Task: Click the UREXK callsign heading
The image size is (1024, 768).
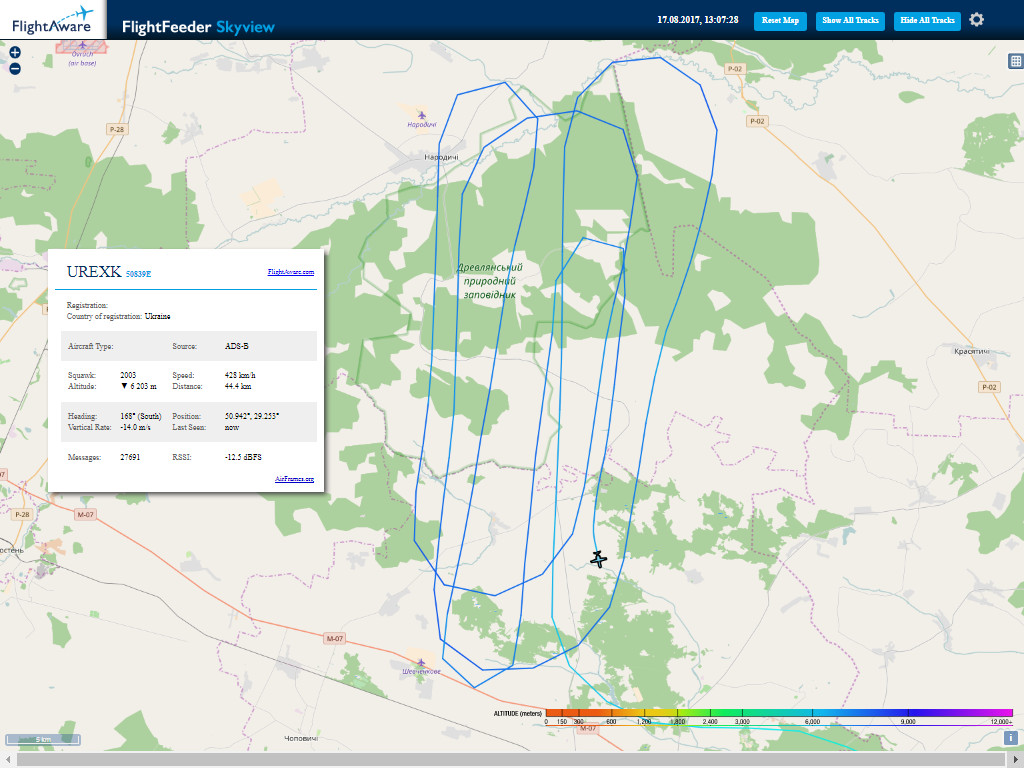Action: pyautogui.click(x=94, y=271)
